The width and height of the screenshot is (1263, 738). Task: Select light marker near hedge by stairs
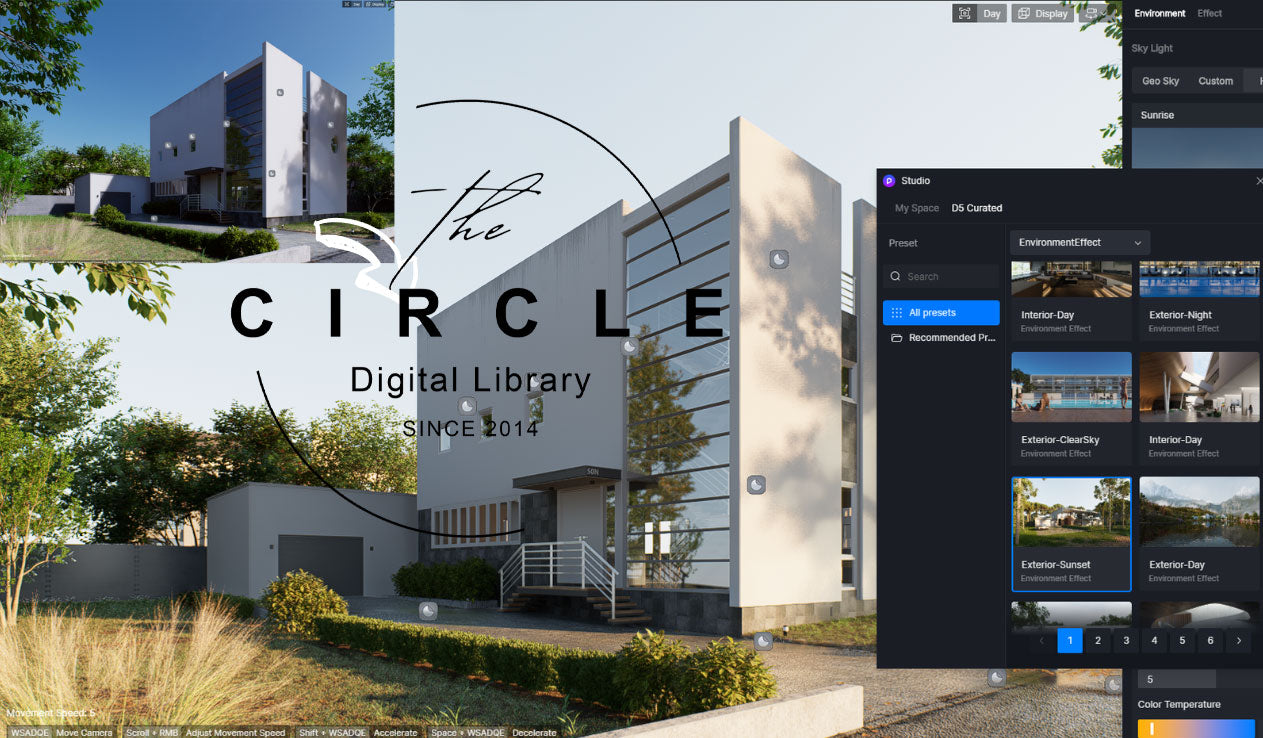(x=429, y=610)
